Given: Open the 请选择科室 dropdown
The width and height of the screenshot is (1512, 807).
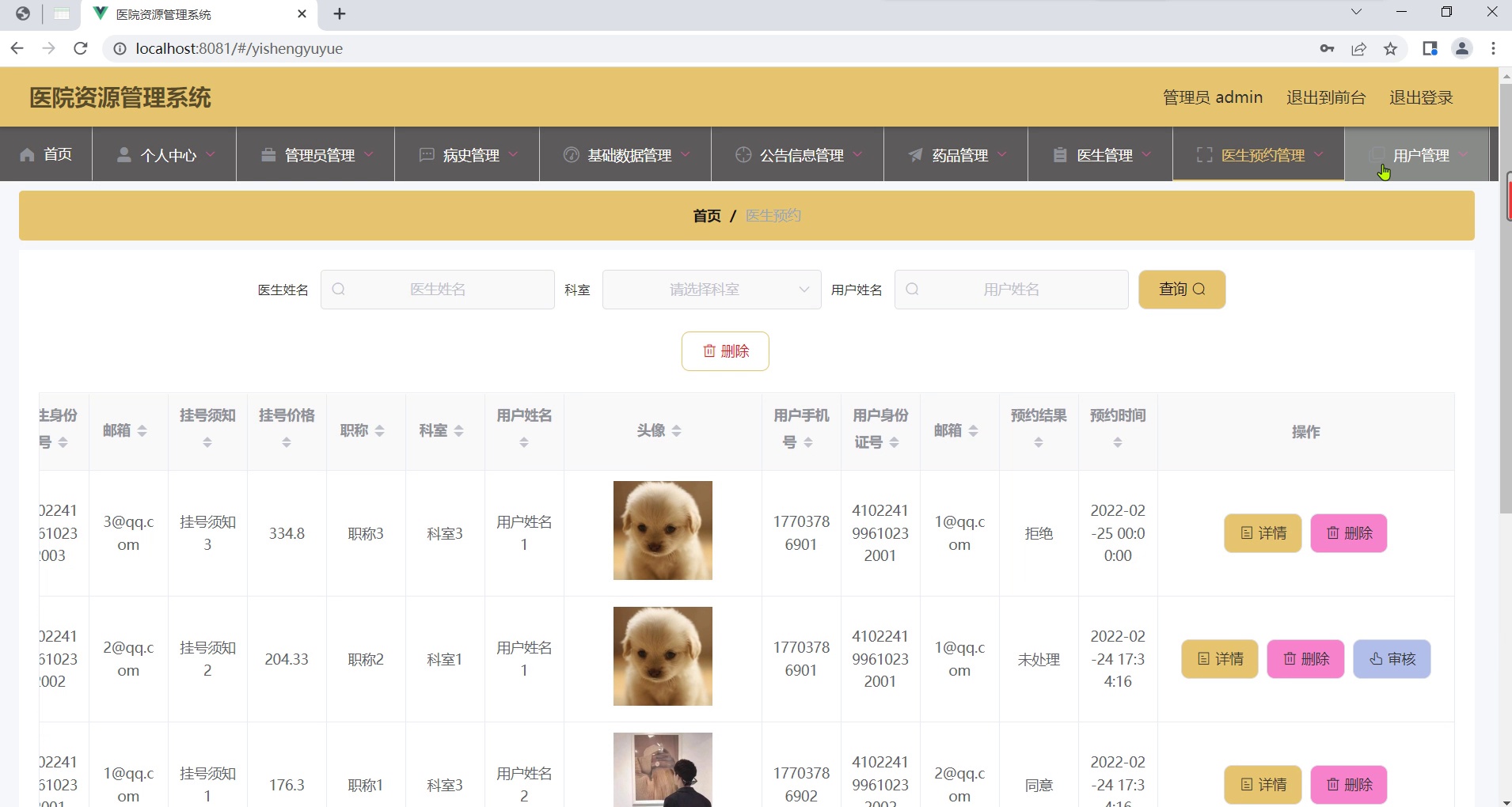Looking at the screenshot, I should tap(712, 290).
